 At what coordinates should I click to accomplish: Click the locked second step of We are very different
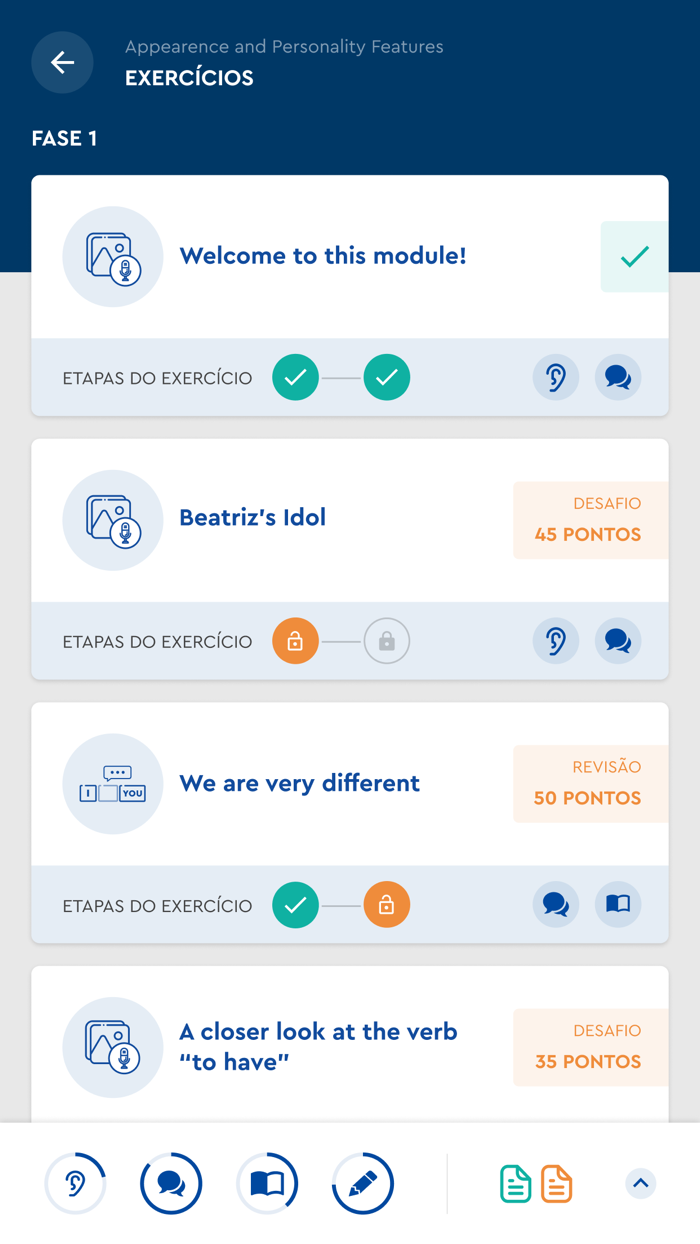pos(387,905)
